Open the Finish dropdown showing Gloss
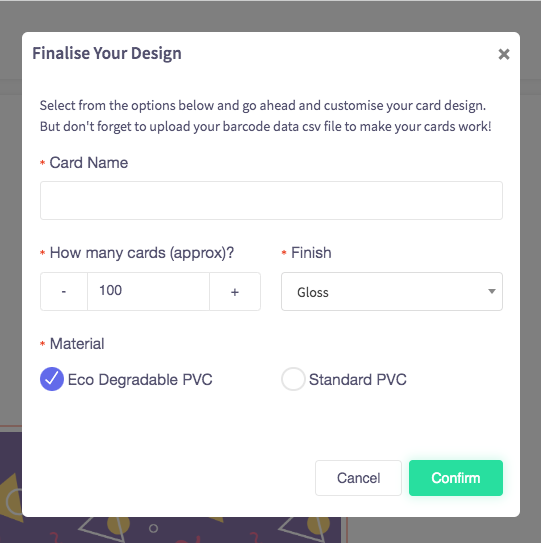The image size is (541, 543). [392, 291]
